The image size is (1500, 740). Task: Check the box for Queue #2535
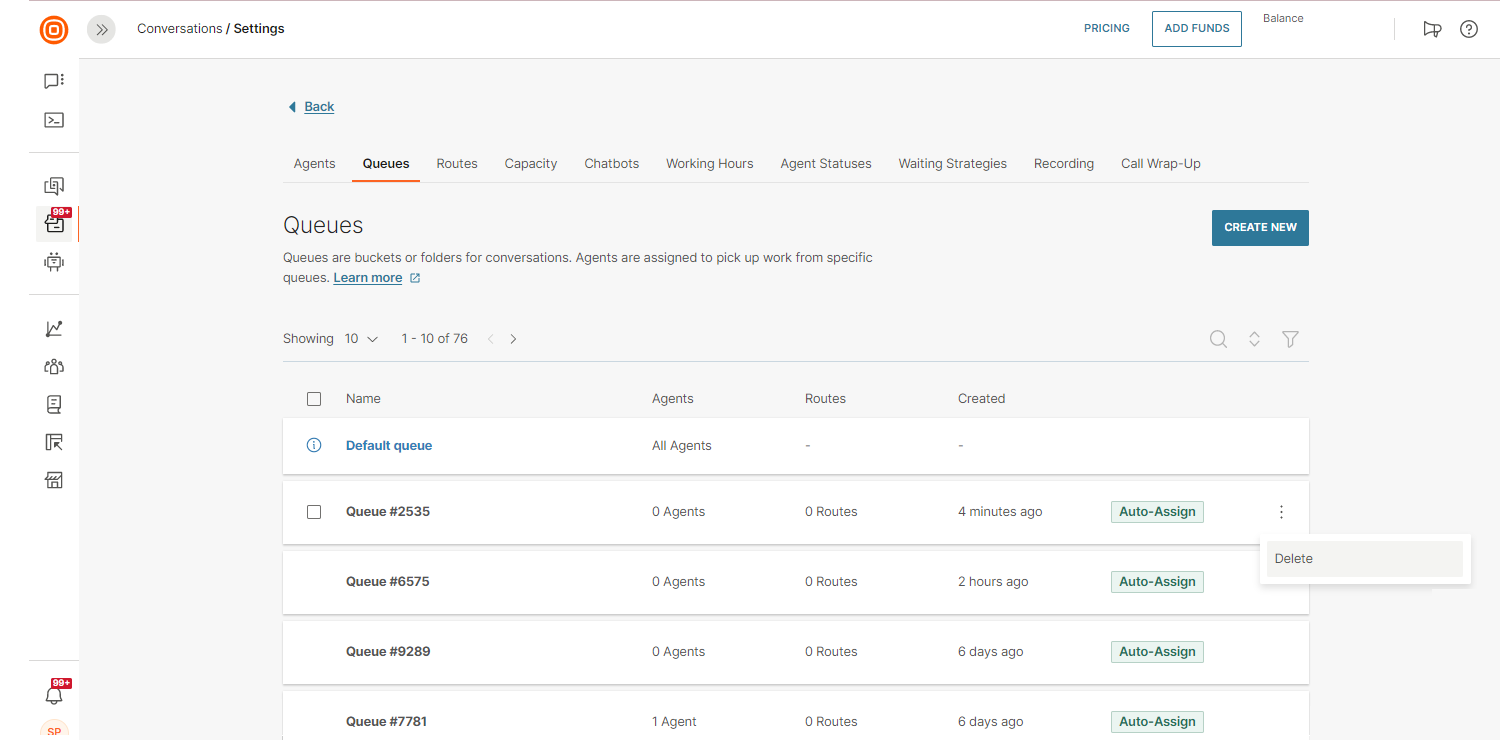(314, 512)
